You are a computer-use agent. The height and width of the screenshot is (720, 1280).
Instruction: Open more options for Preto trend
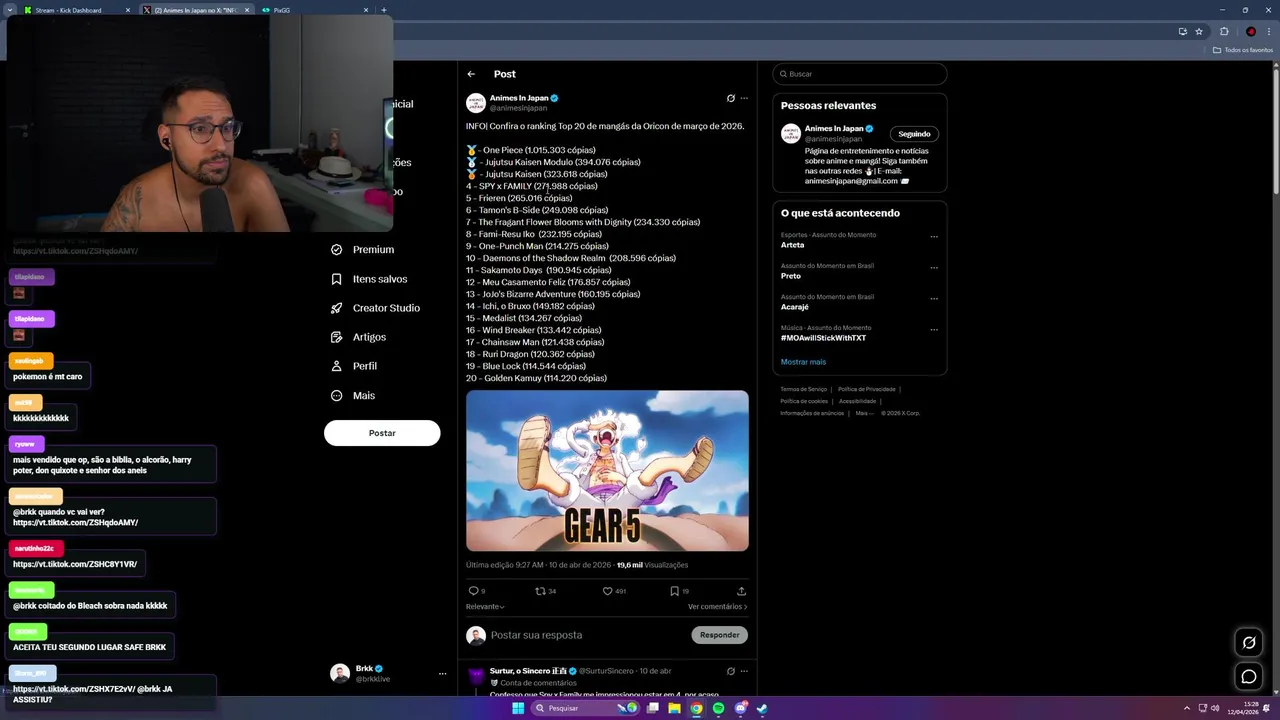tap(934, 268)
